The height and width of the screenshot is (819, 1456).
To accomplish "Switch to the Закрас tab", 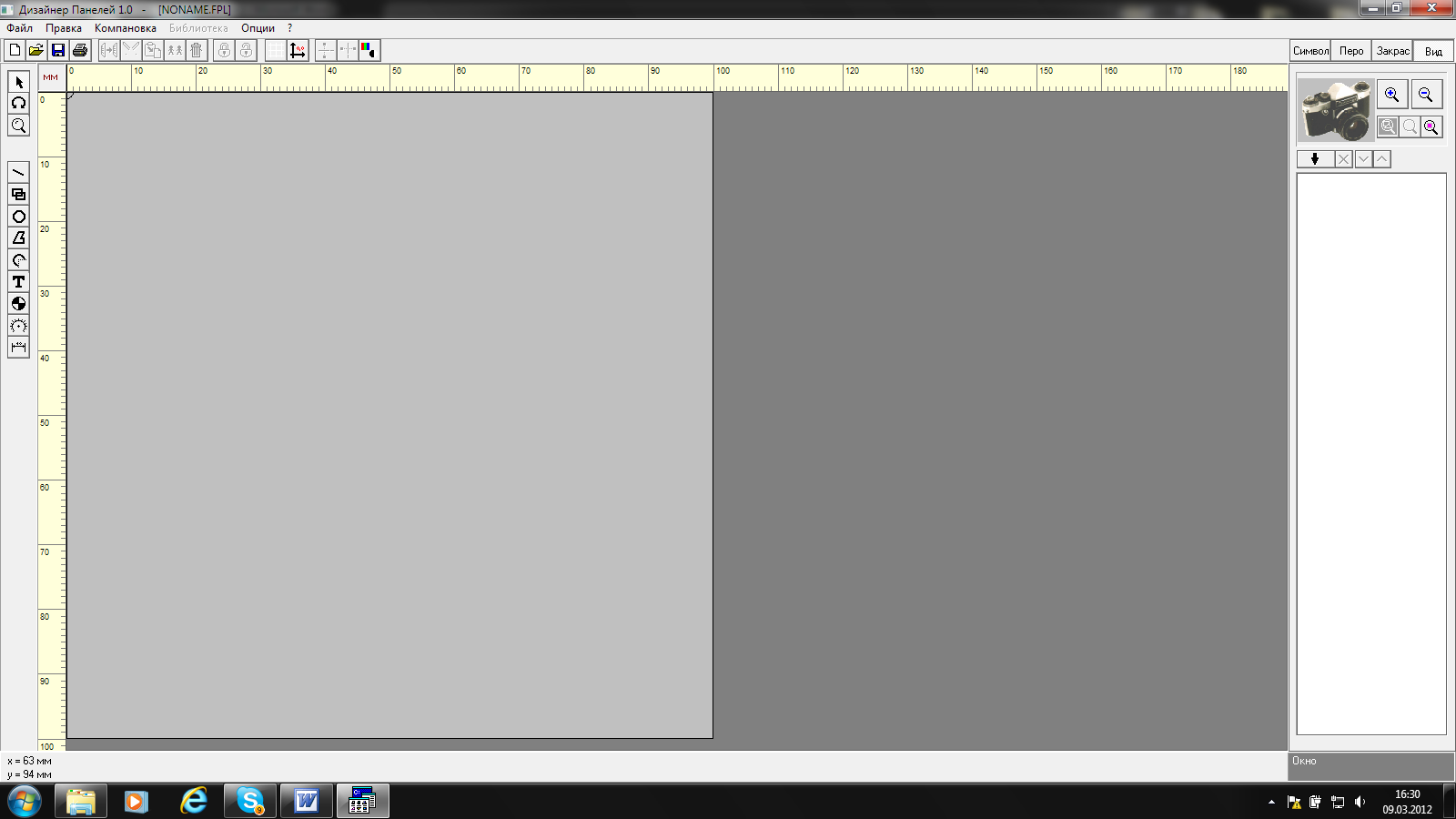I will pos(1392,51).
